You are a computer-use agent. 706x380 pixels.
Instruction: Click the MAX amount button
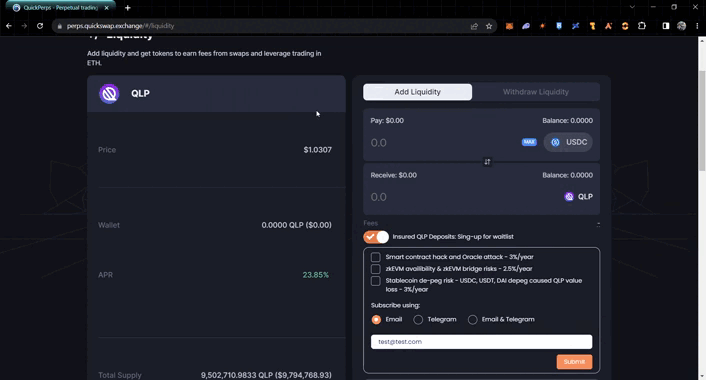[529, 142]
